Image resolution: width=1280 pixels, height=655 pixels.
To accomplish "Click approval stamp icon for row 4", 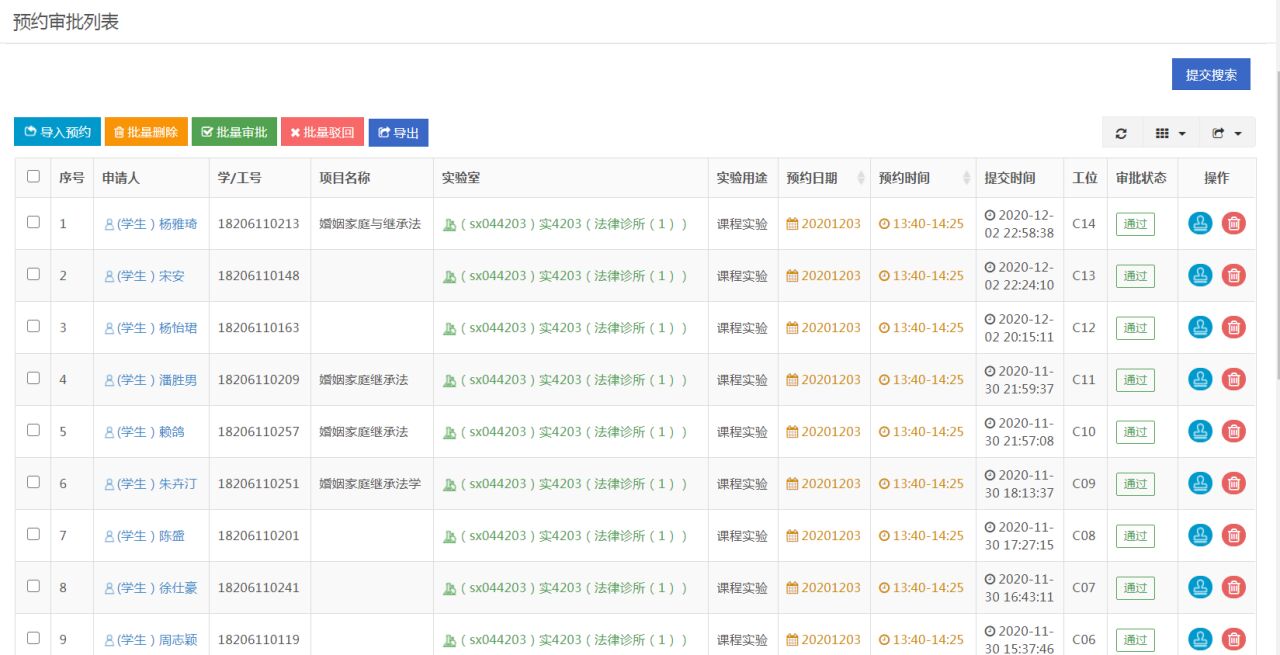I will [1200, 380].
